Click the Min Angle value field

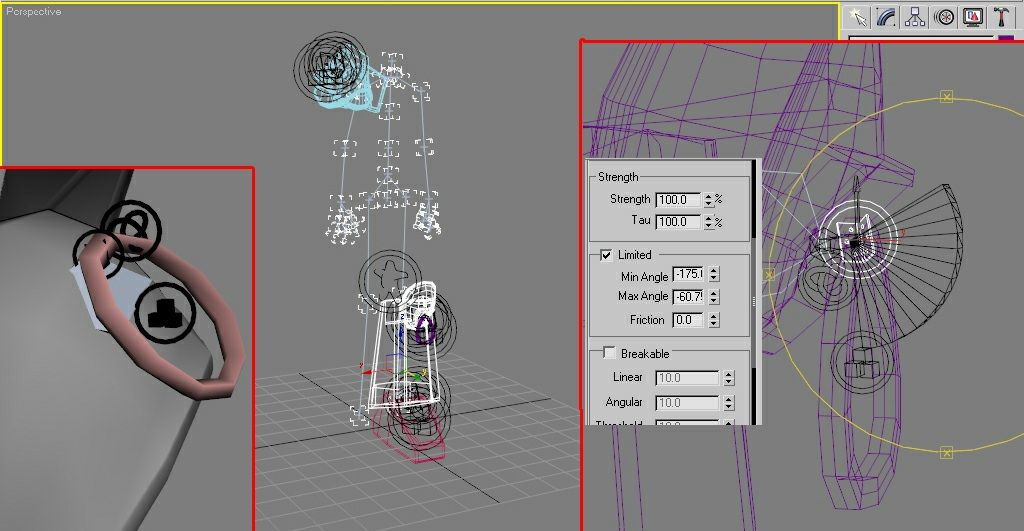tap(689, 274)
